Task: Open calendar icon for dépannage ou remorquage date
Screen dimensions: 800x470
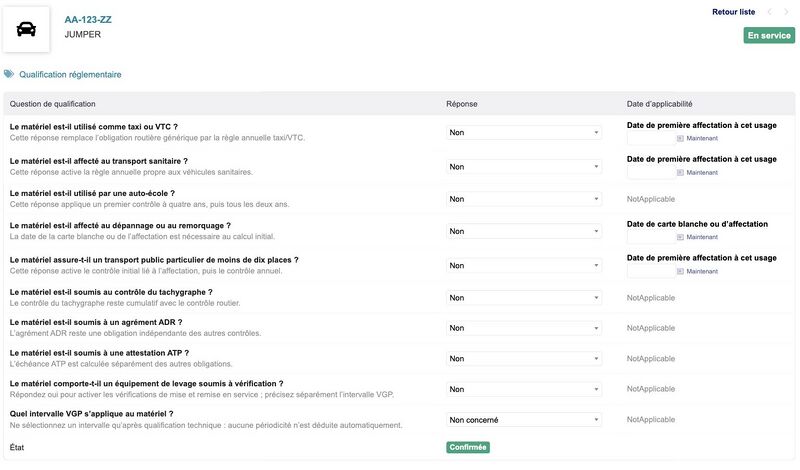Action: [x=680, y=237]
